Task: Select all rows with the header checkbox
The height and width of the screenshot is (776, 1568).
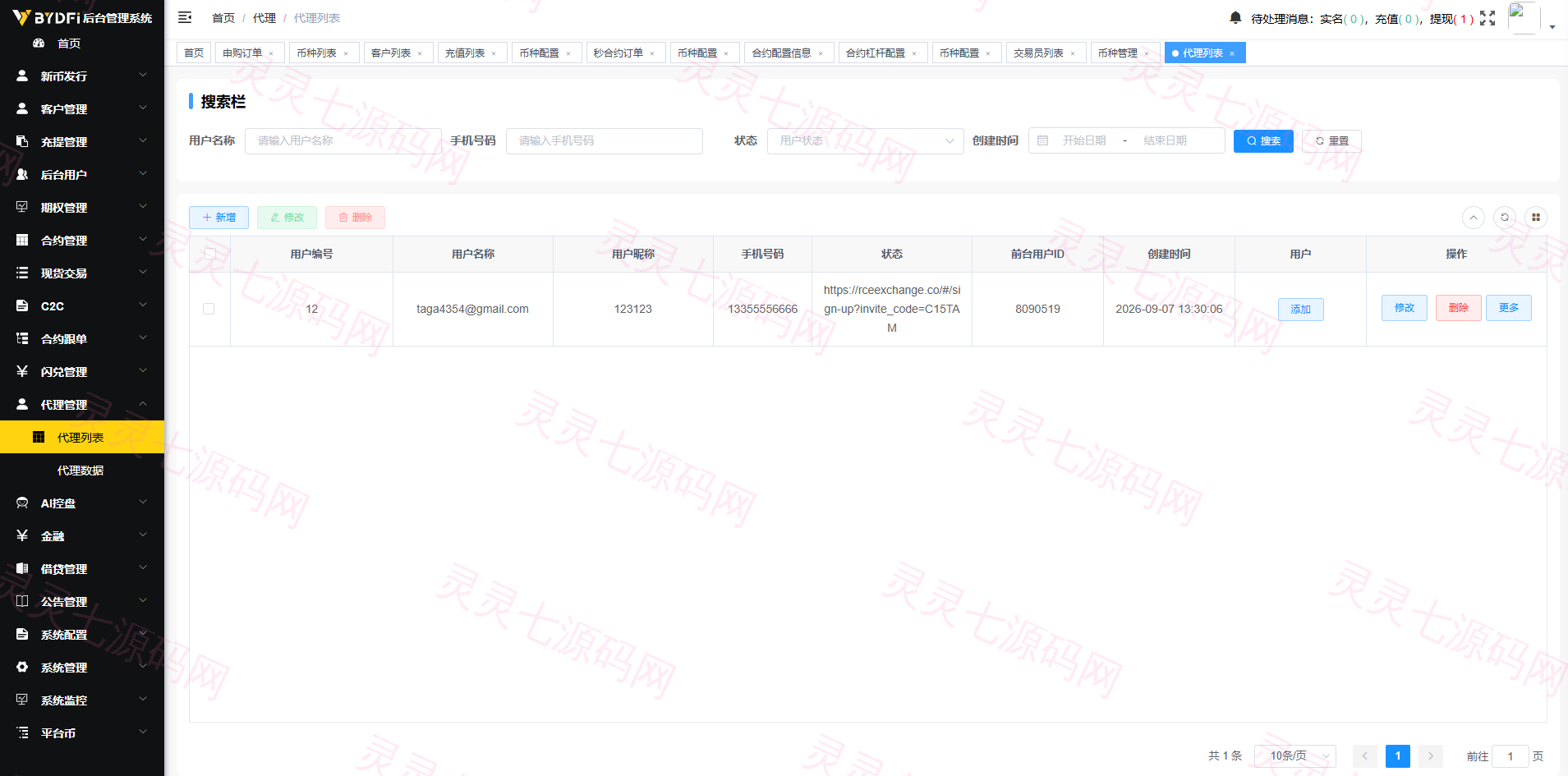Action: point(210,254)
